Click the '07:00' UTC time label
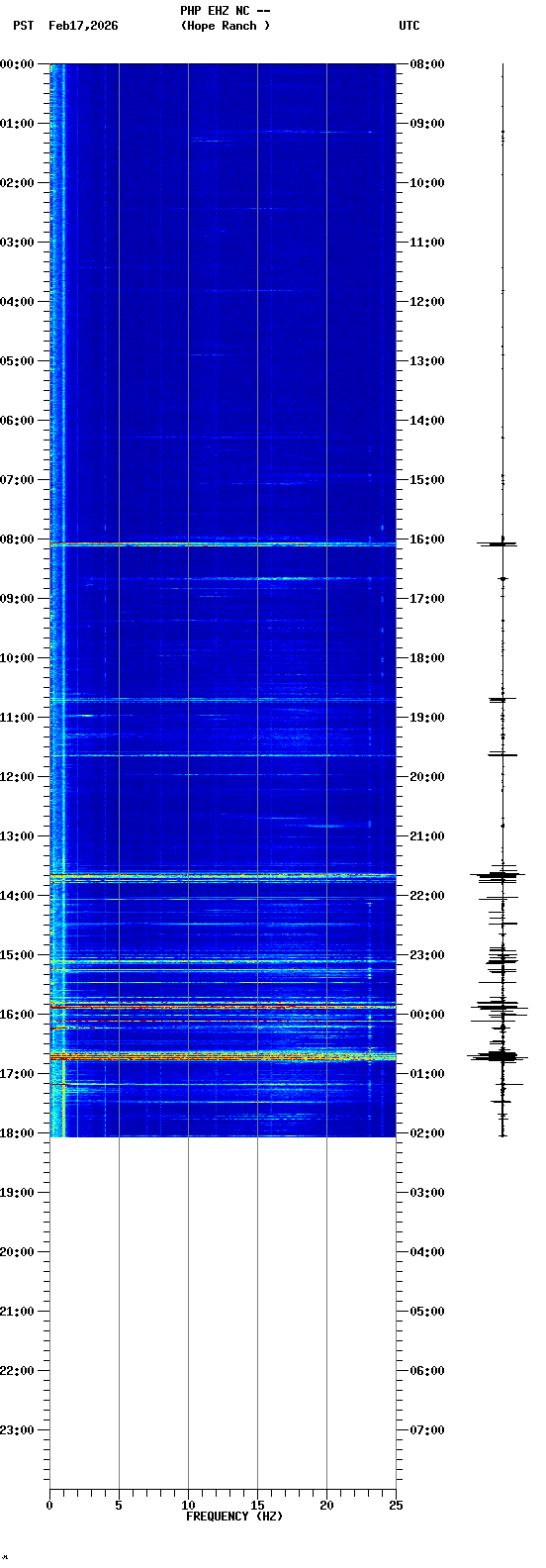Viewport: 546px width, 1568px height. click(427, 1430)
